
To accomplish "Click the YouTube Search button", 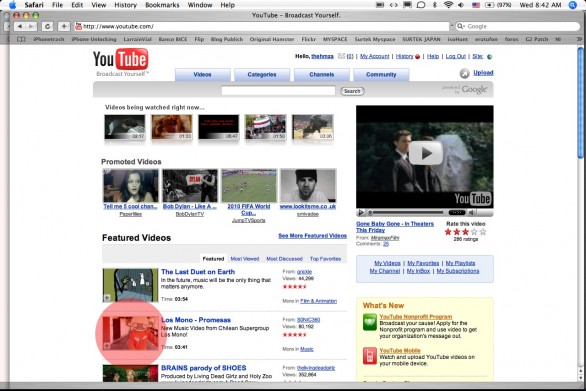I will click(352, 91).
